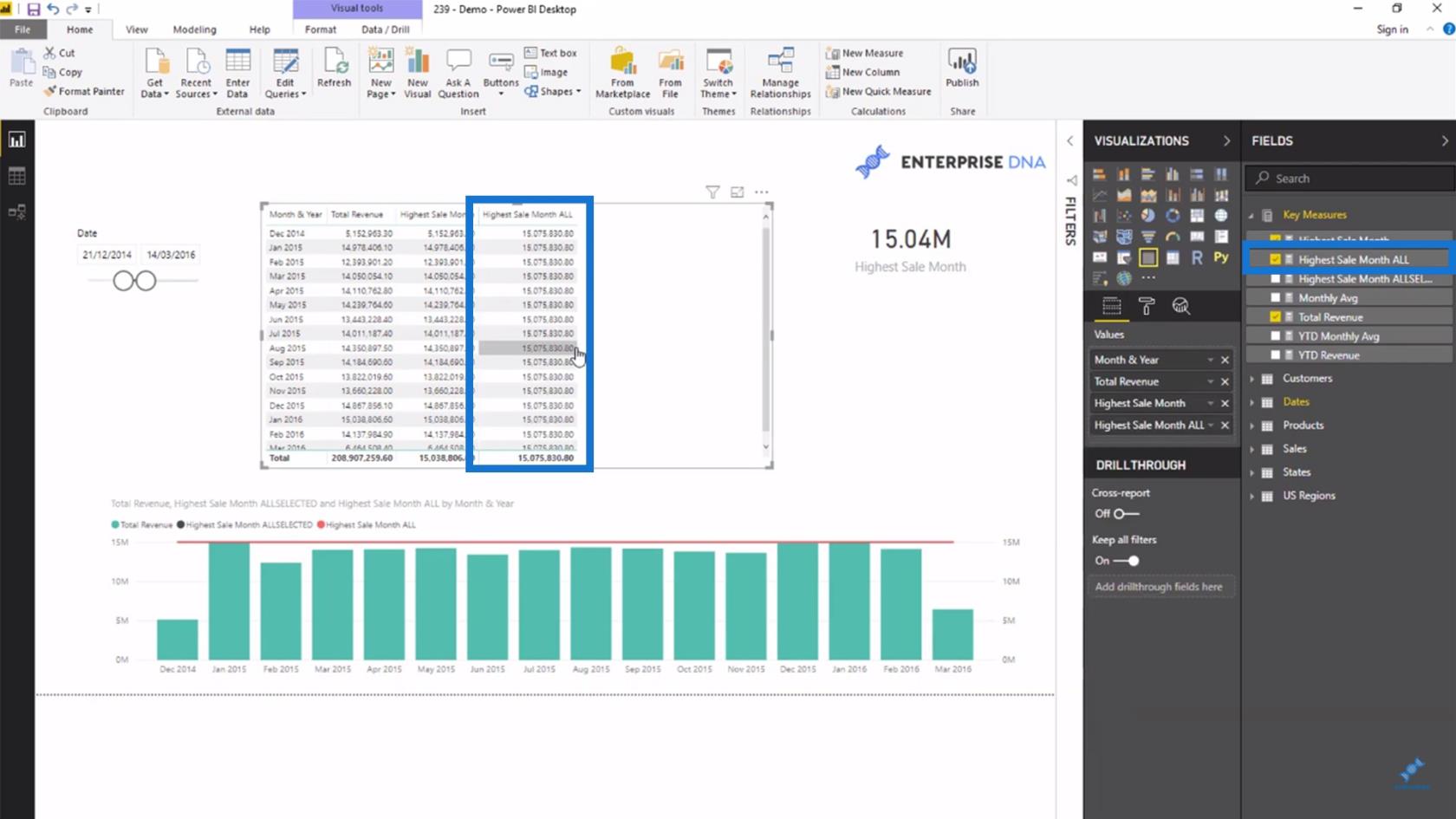The image size is (1456, 819).
Task: Click left handle of Date slicer slider
Action: tap(124, 281)
